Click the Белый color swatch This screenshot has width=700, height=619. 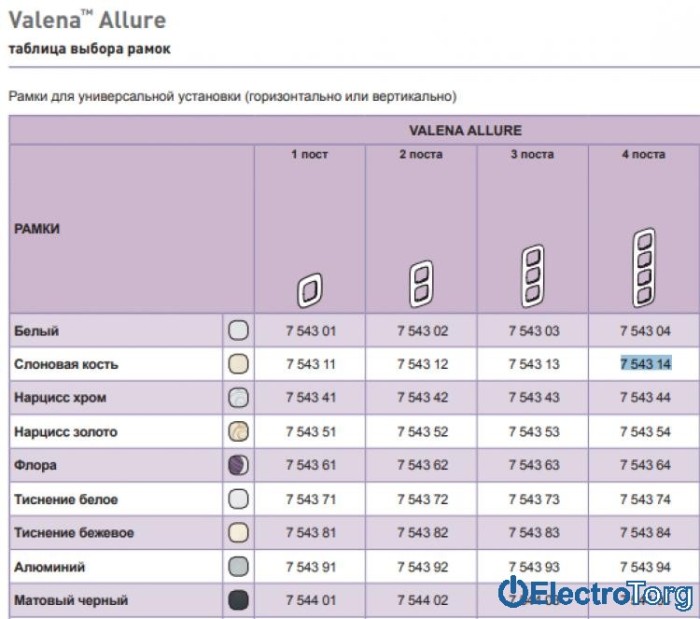238,331
